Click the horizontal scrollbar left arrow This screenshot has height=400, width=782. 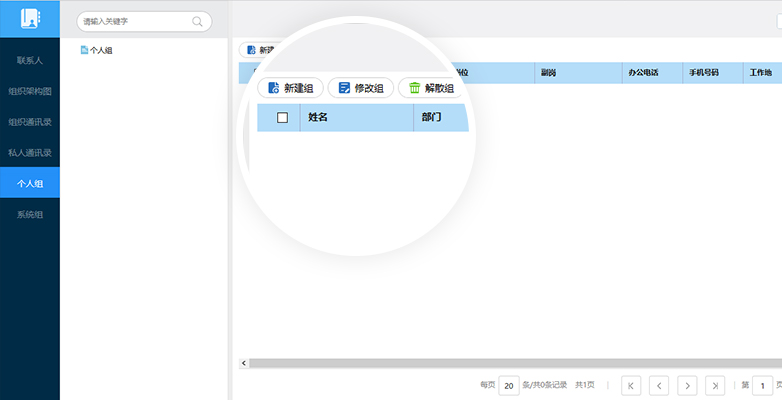(x=243, y=363)
